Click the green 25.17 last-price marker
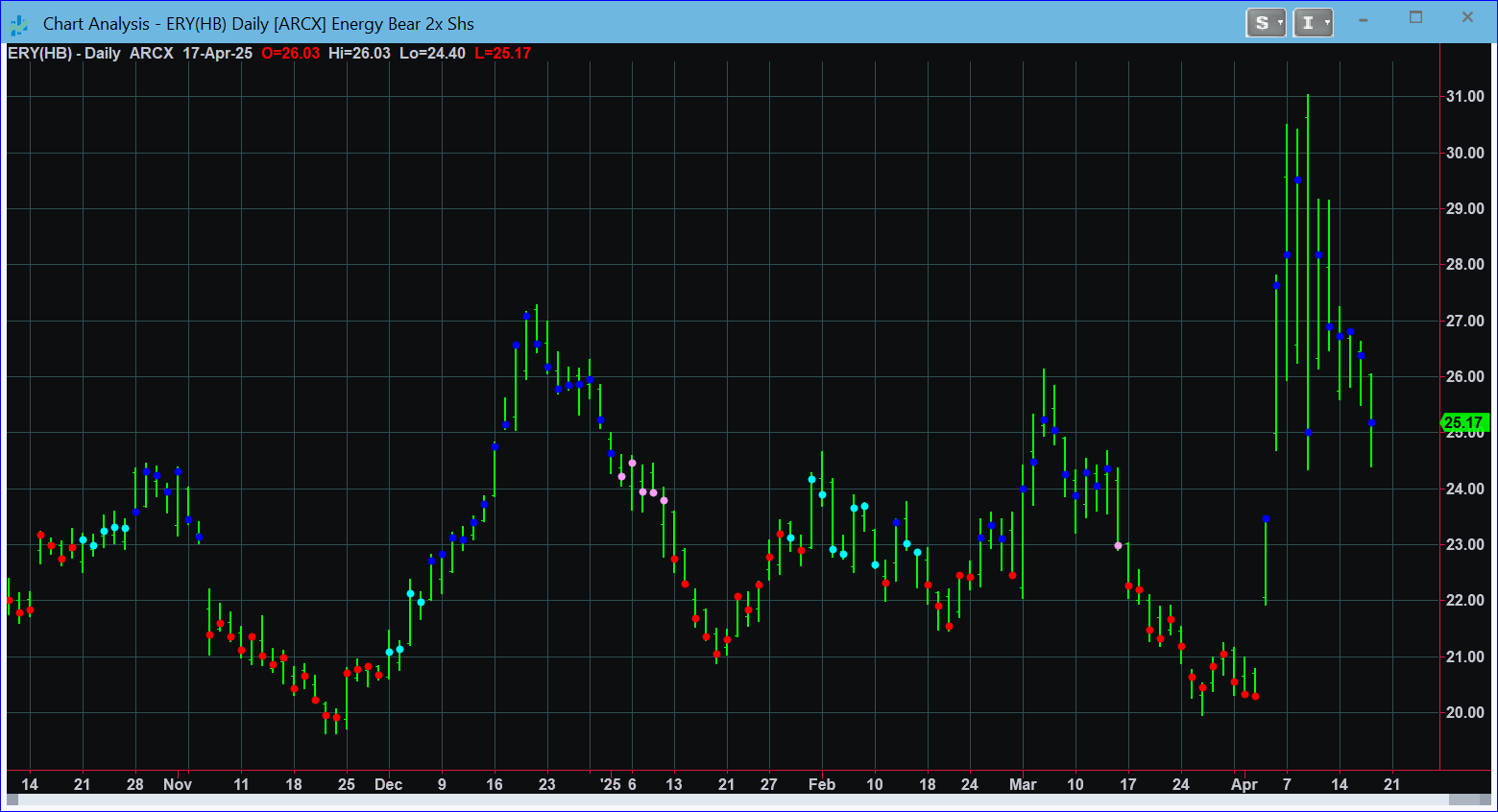Image resolution: width=1498 pixels, height=812 pixels. pyautogui.click(x=1464, y=422)
